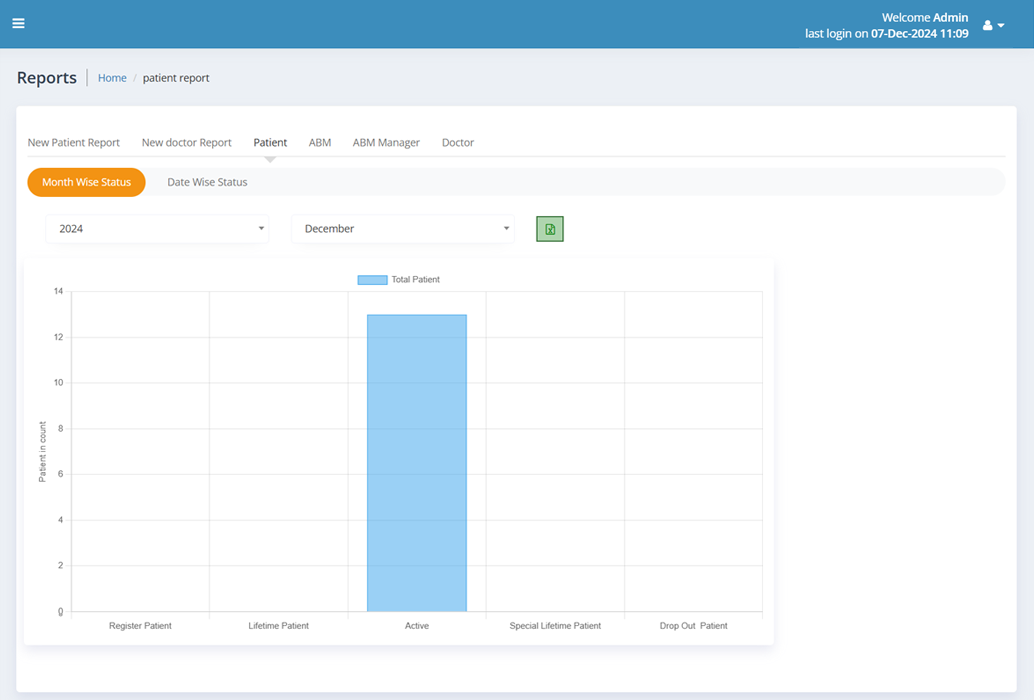1034x700 pixels.
Task: Click the Register Patient axis label
Action: pyautogui.click(x=140, y=626)
